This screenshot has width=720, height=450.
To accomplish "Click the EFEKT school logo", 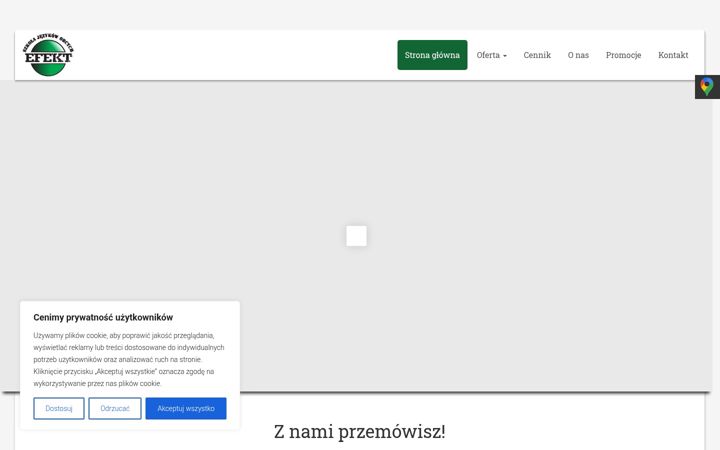I will (x=48, y=55).
